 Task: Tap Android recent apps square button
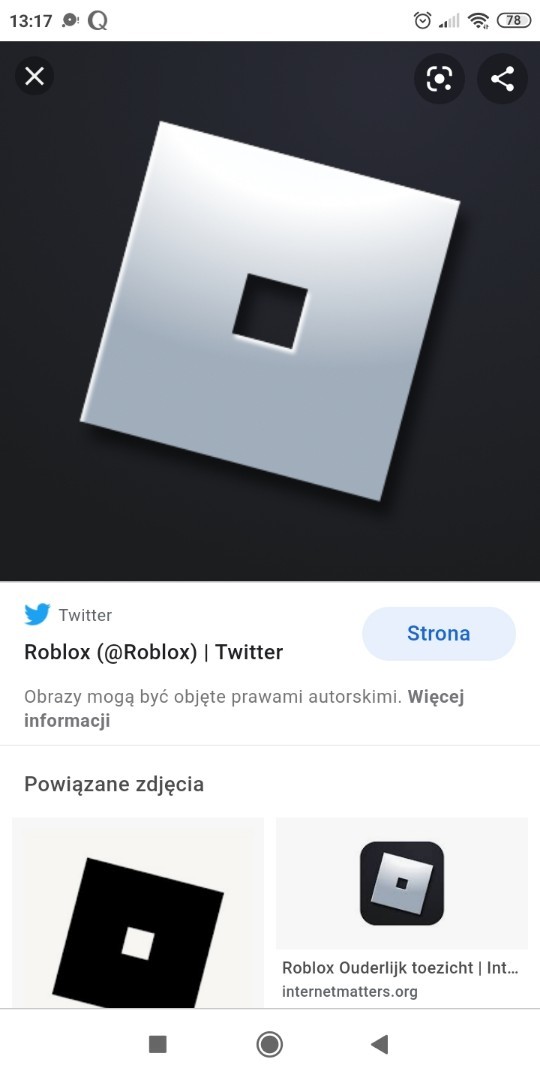158,1044
